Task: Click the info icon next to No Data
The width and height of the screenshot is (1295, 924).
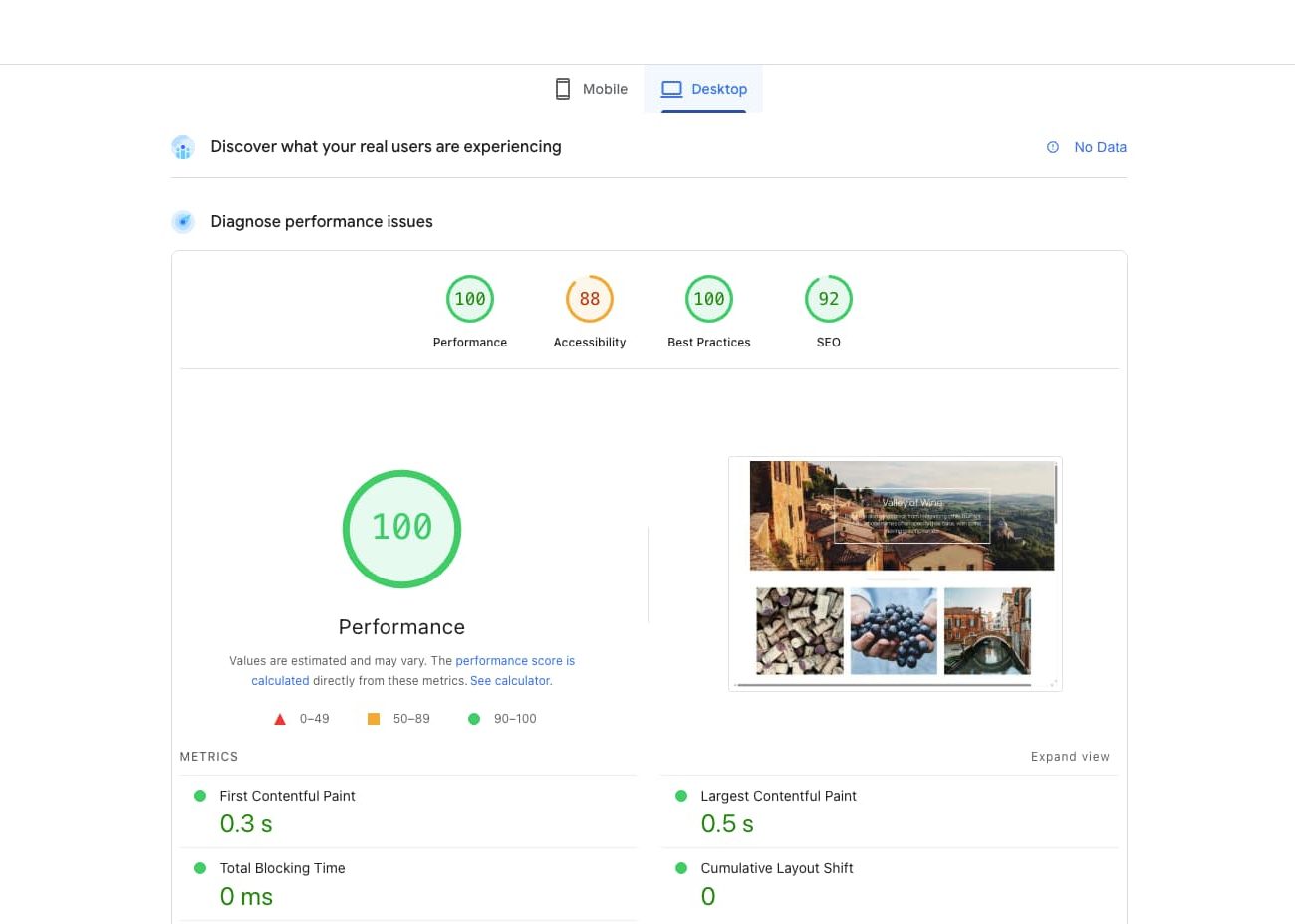Action: click(x=1053, y=147)
